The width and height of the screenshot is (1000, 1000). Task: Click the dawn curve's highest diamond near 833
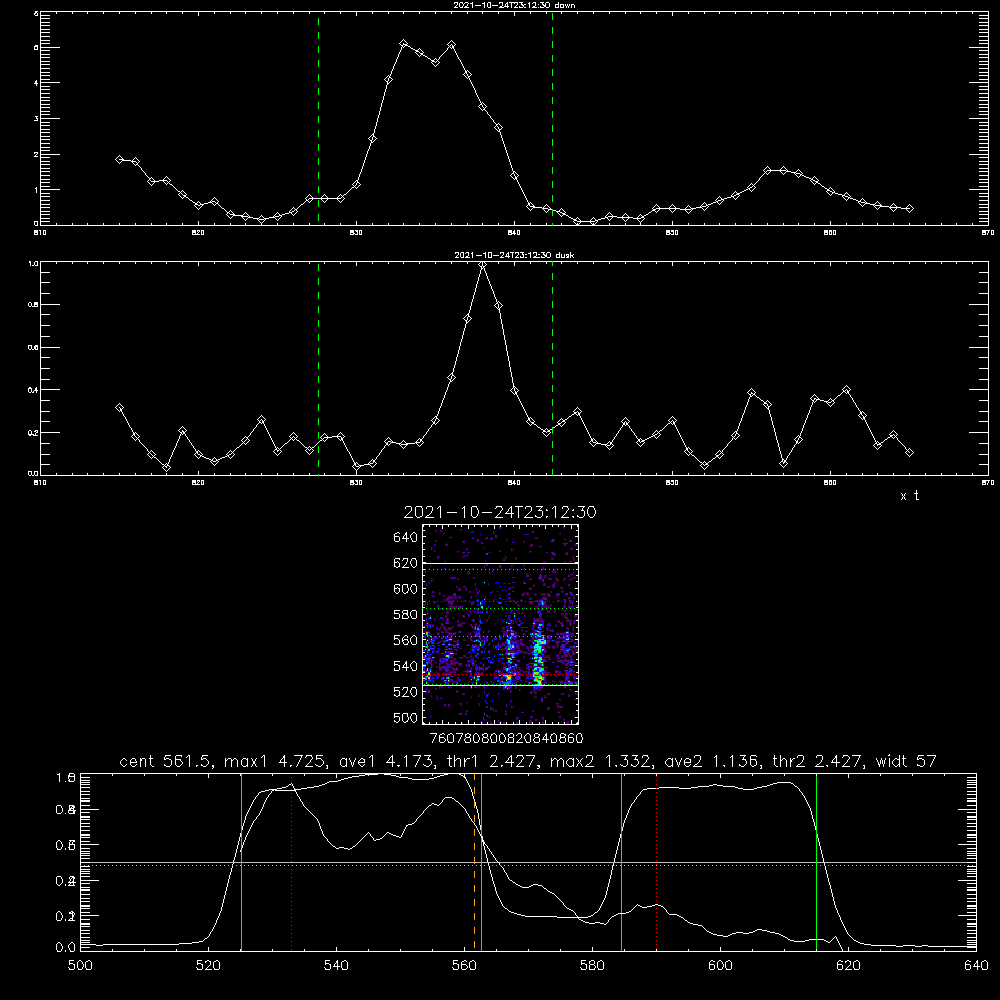pyautogui.click(x=404, y=43)
